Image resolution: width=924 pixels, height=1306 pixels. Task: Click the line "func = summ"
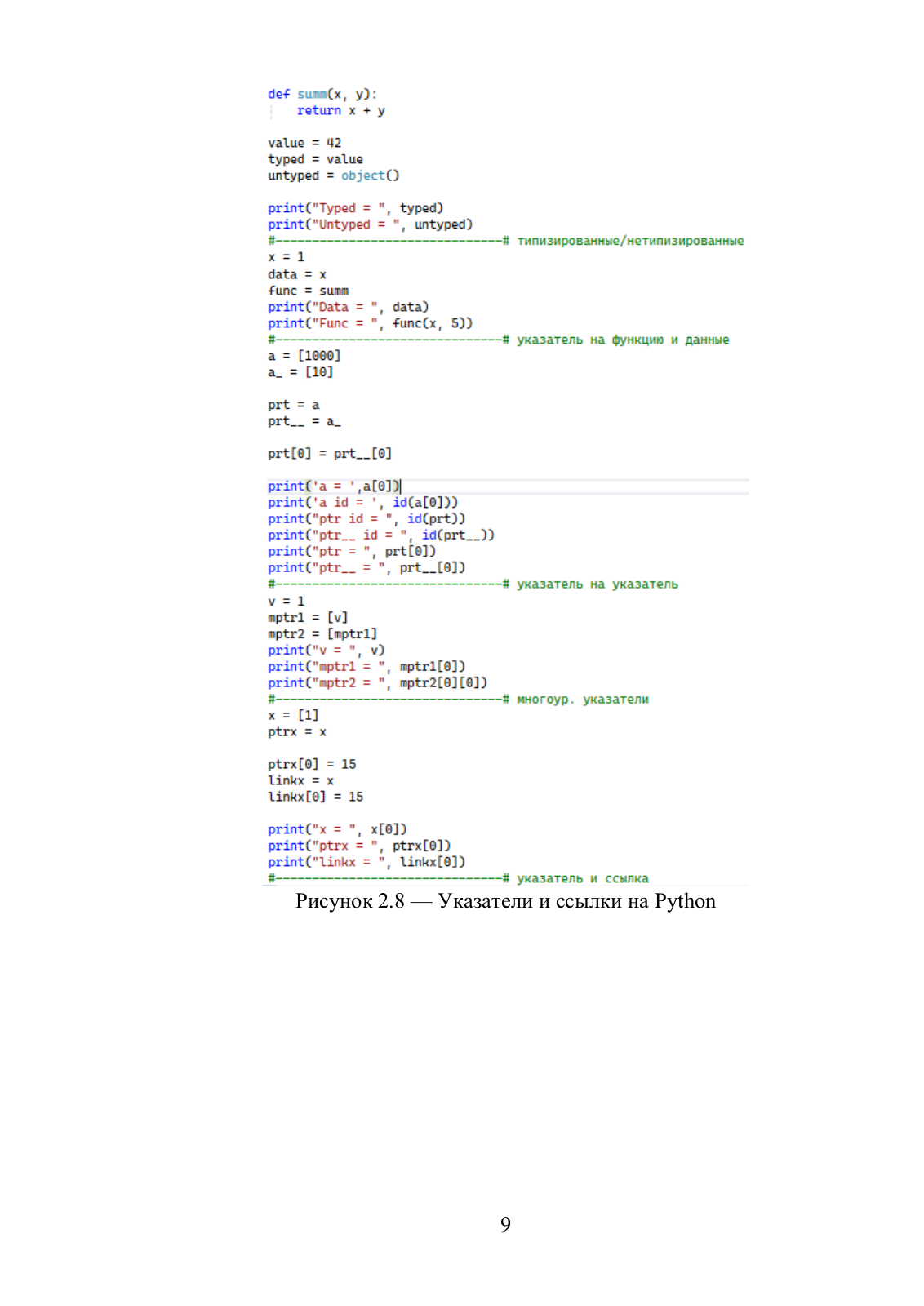(x=308, y=291)
